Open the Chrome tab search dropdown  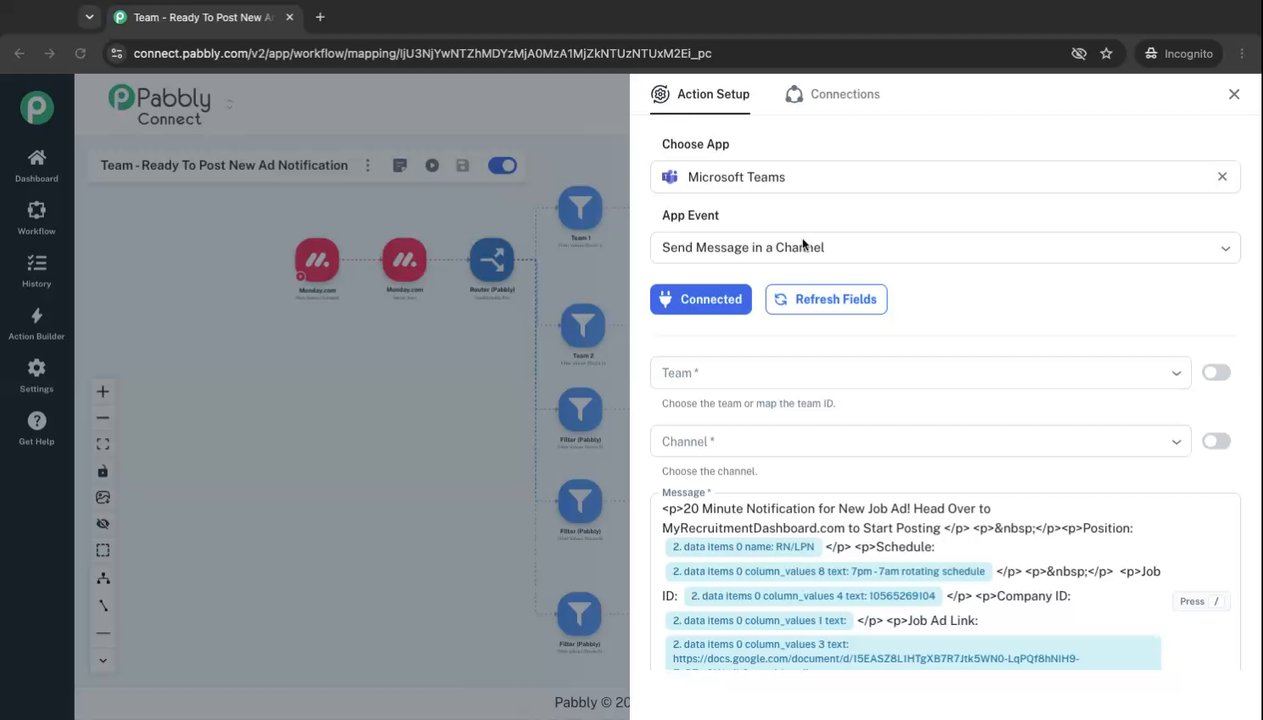click(x=90, y=17)
